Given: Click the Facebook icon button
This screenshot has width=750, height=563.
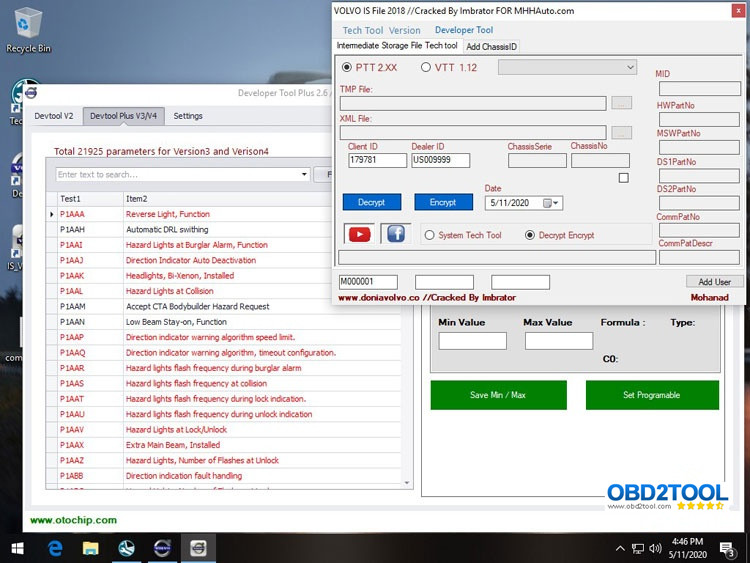Looking at the screenshot, I should pyautogui.click(x=396, y=234).
